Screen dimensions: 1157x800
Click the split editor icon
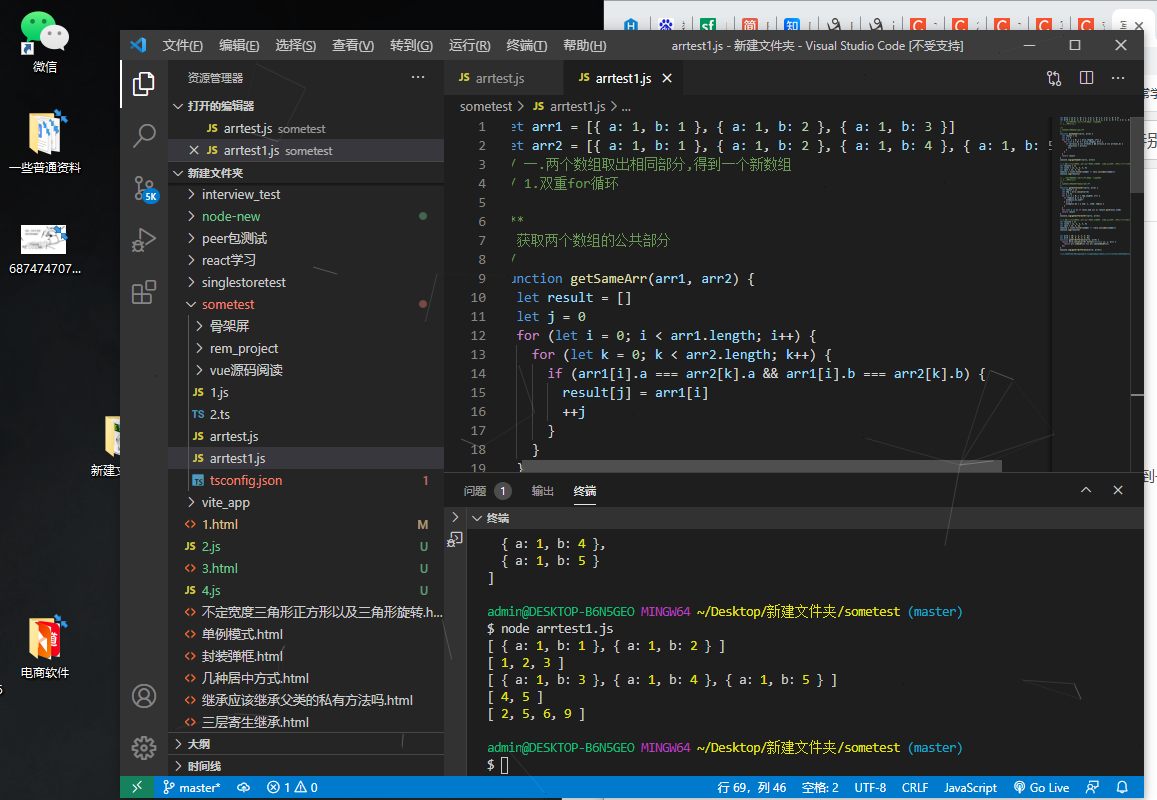coord(1086,78)
